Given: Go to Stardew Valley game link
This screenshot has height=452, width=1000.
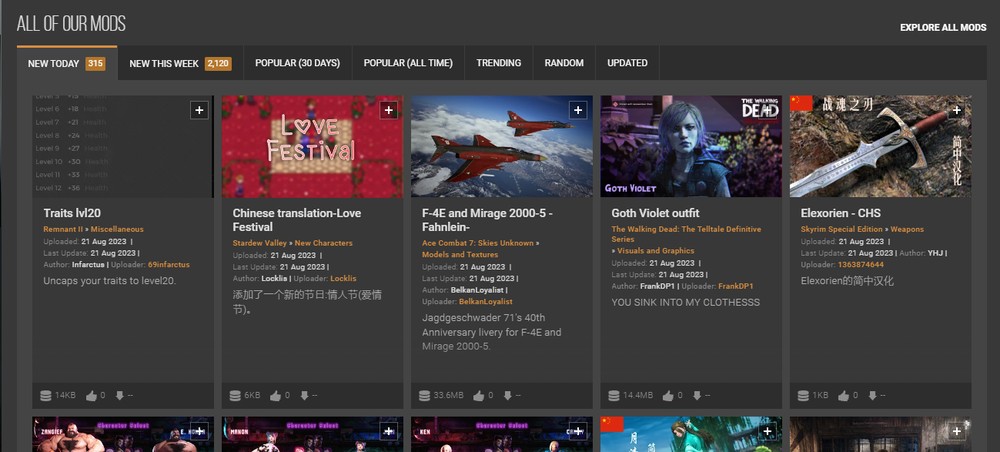Looking at the screenshot, I should pyautogui.click(x=260, y=243).
